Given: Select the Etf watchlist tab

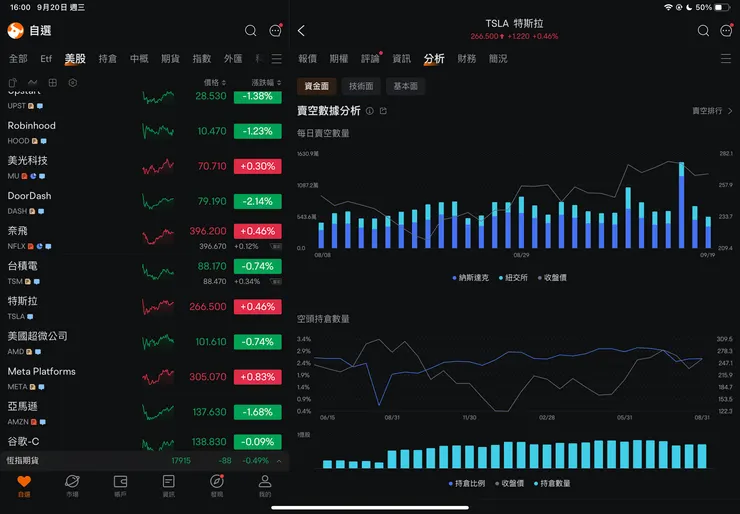Looking at the screenshot, I should point(46,59).
